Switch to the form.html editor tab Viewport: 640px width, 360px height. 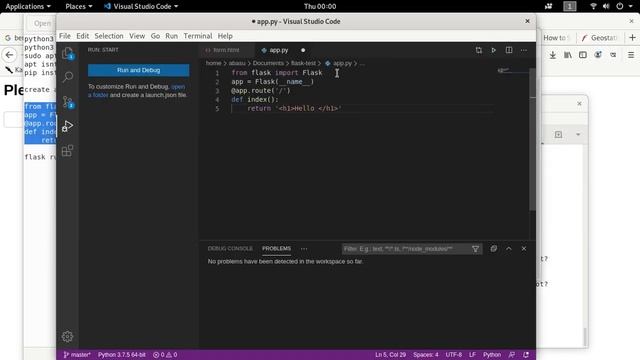(226, 50)
